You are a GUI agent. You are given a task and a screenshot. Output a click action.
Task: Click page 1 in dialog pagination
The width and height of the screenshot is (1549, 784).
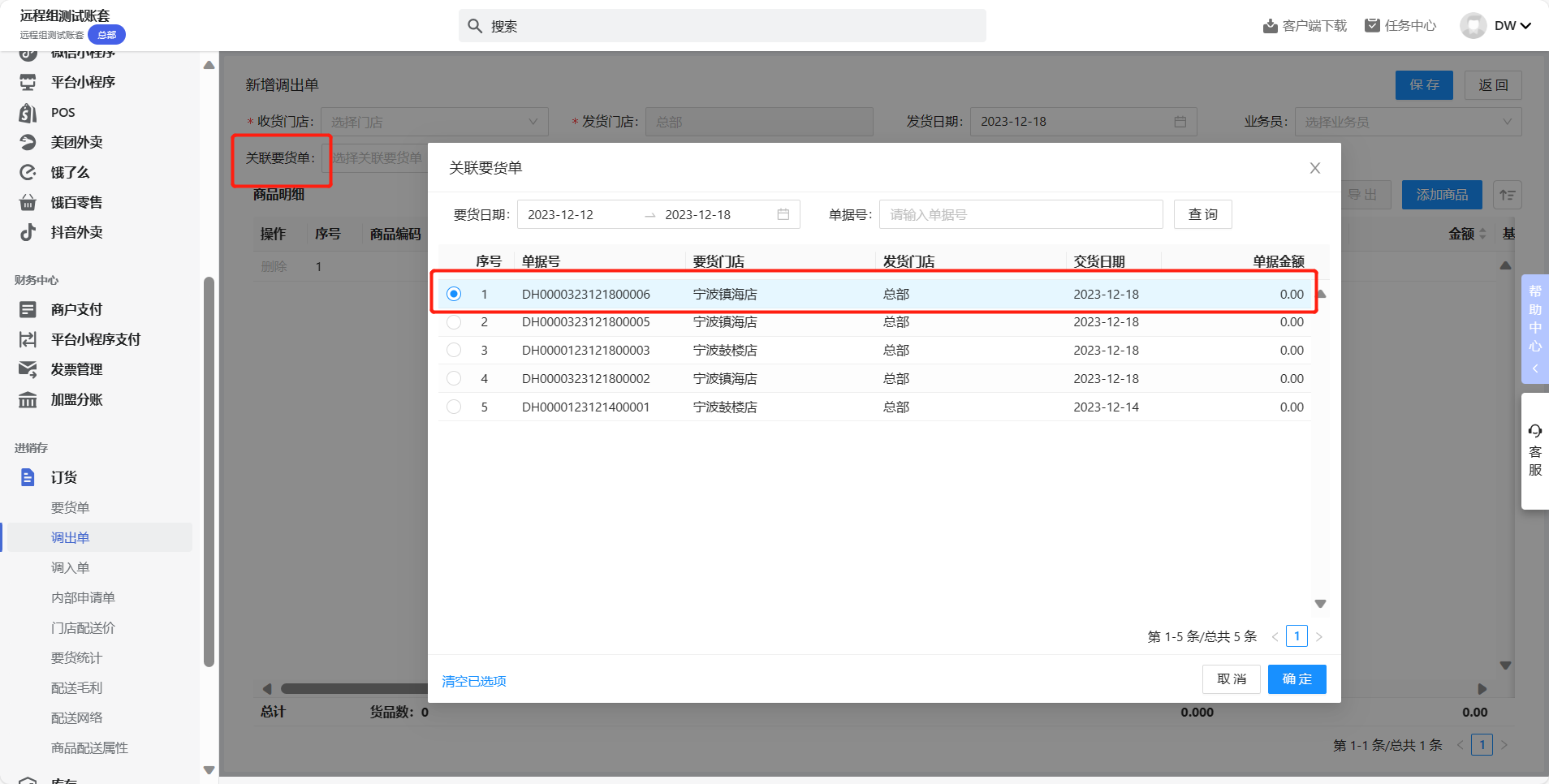click(1297, 636)
